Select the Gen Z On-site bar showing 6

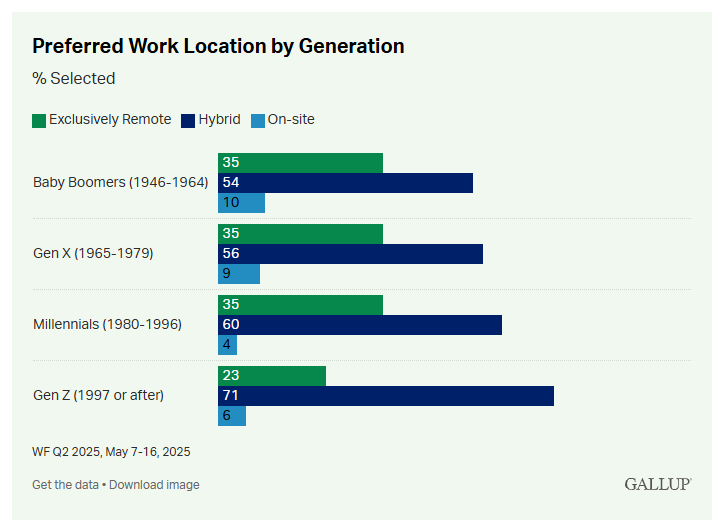pyautogui.click(x=232, y=416)
